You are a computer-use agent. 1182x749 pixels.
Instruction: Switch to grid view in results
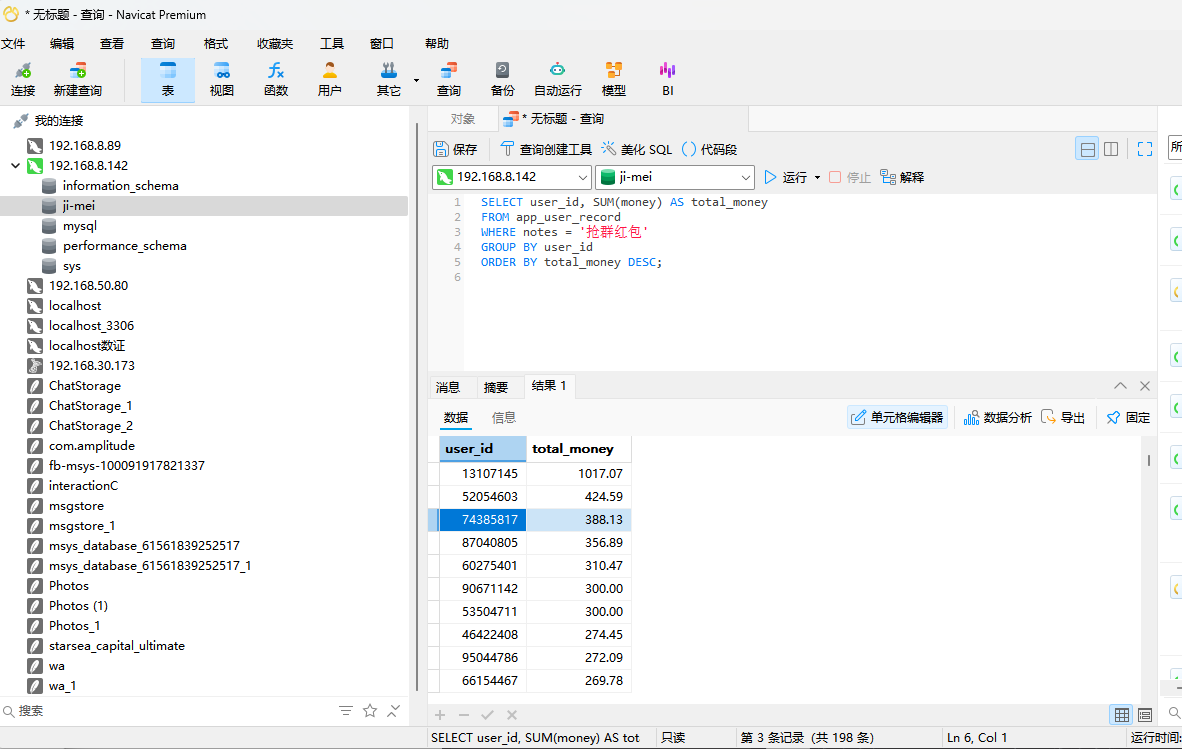[x=1122, y=714]
